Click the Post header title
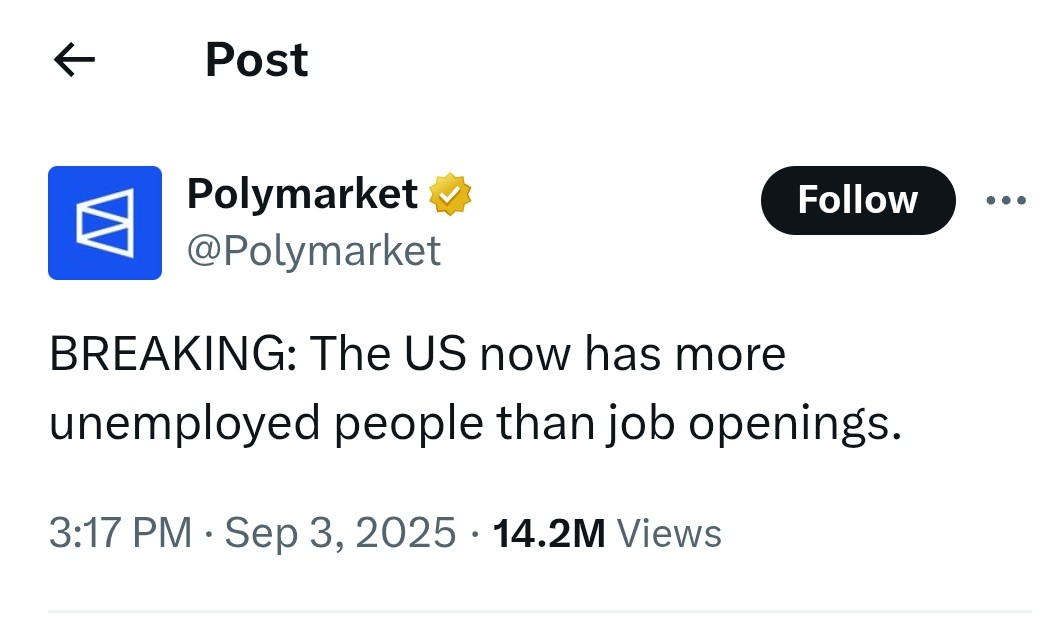The width and height of the screenshot is (1063, 620). pyautogui.click(x=256, y=60)
